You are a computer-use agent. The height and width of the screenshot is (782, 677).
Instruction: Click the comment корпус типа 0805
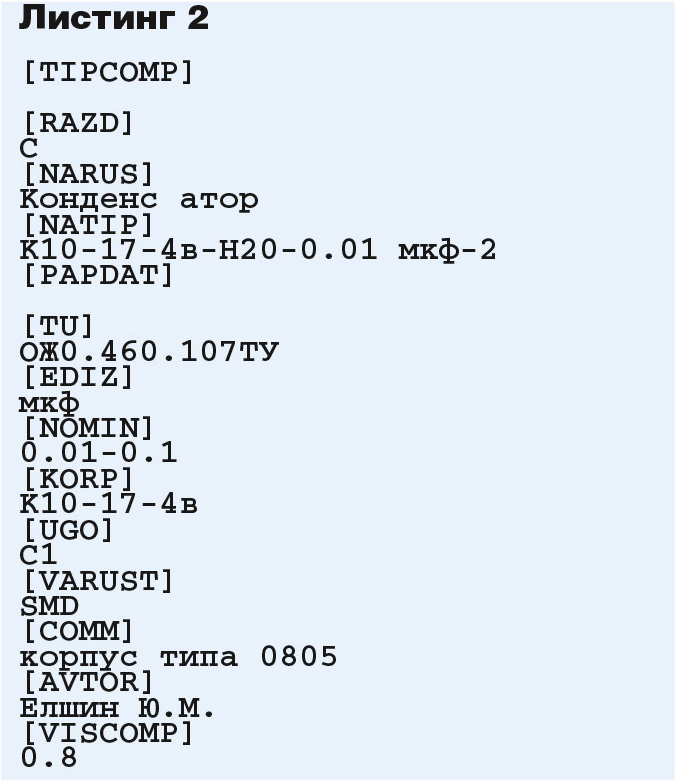pyautogui.click(x=179, y=657)
